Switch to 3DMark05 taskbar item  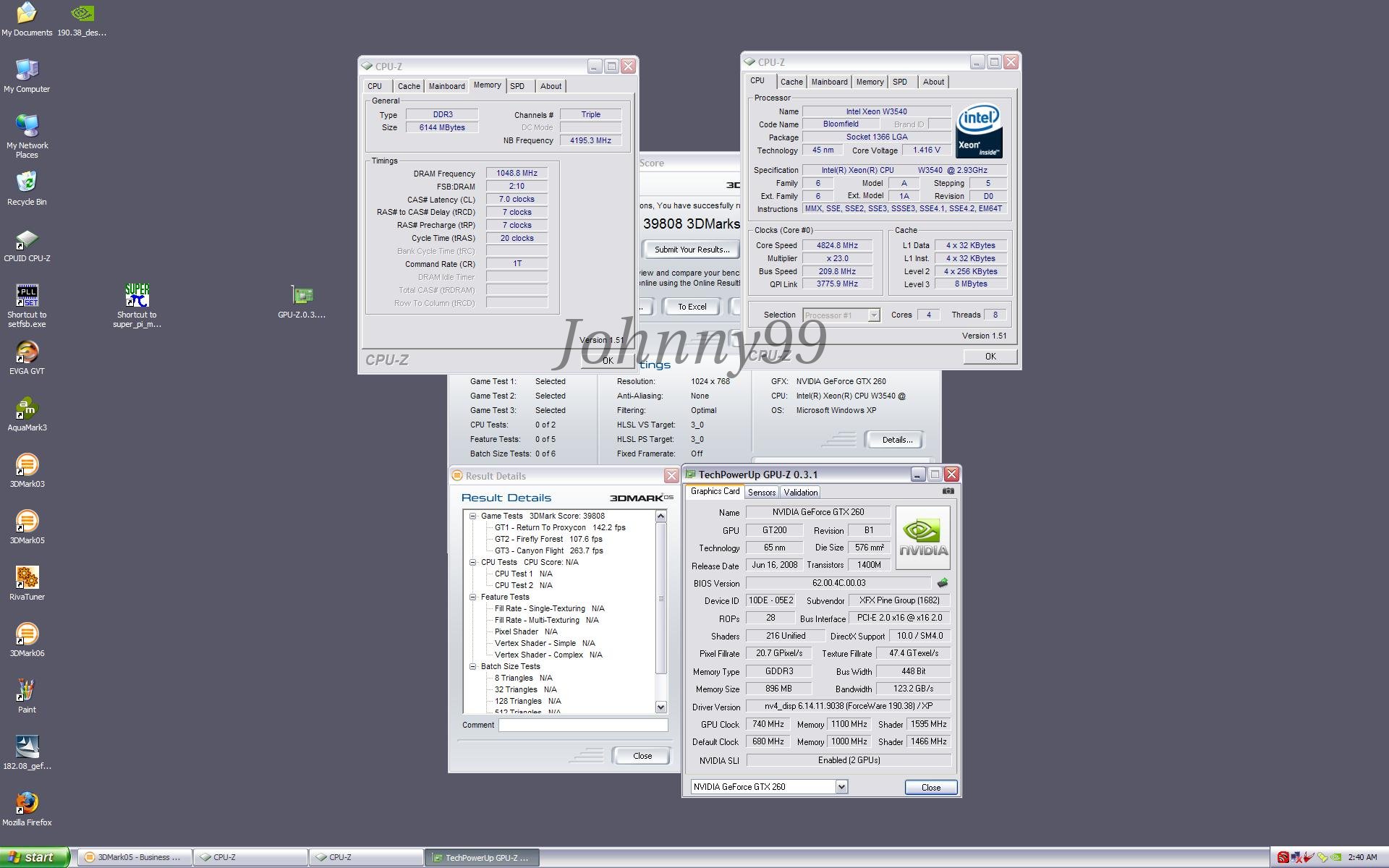tap(134, 858)
